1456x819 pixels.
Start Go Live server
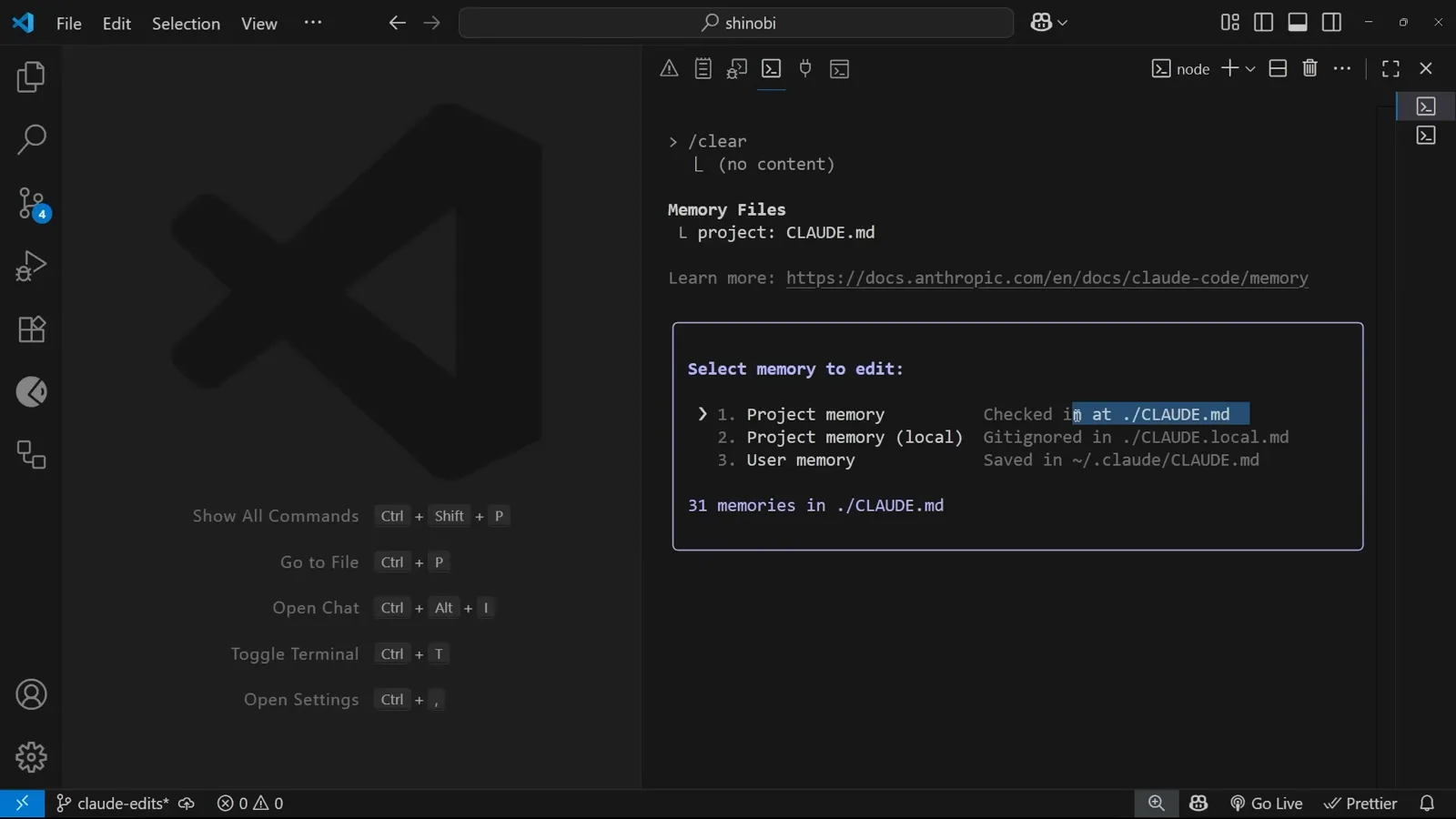pyautogui.click(x=1267, y=804)
